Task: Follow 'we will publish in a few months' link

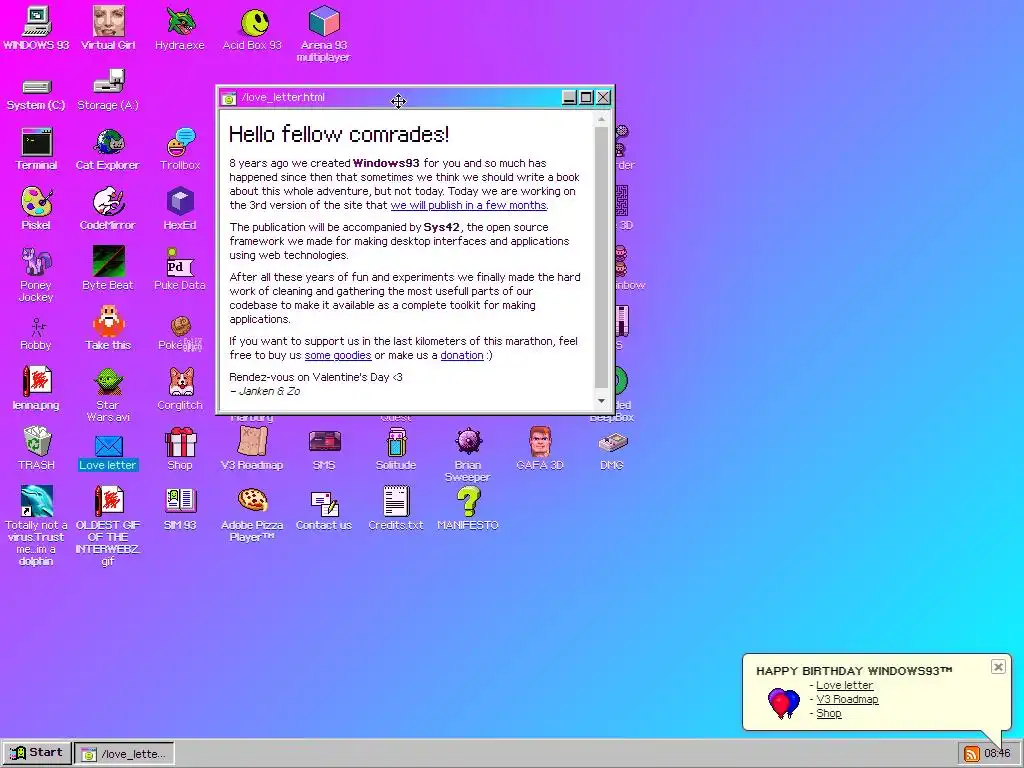Action: point(468,205)
